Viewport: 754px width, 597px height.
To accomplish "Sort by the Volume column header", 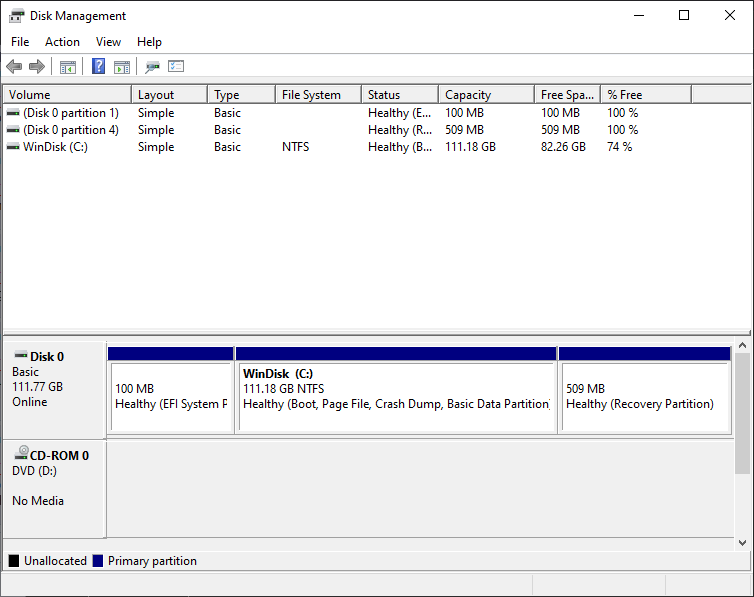I will coord(67,95).
